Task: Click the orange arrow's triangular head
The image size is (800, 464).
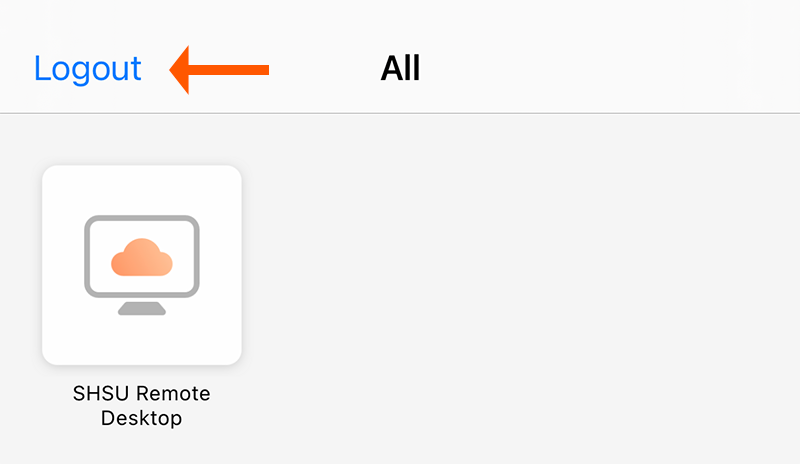Action: coord(179,70)
